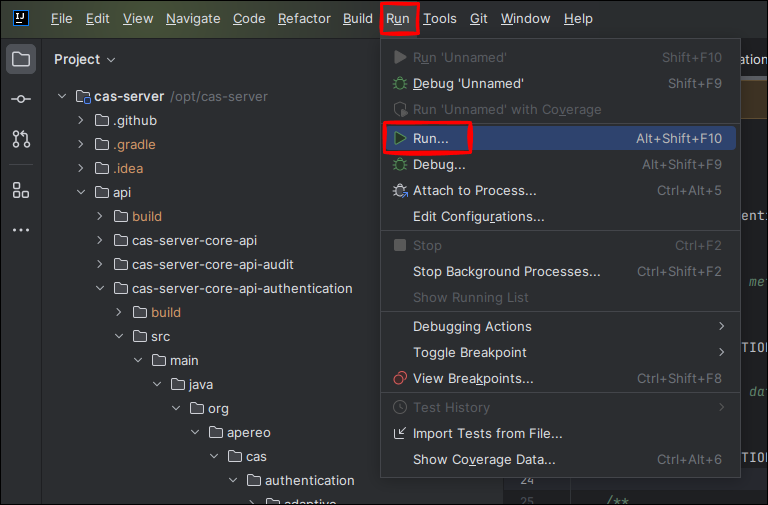The height and width of the screenshot is (505, 768).
Task: Open the Project tool window folder icon
Action: 20,59
